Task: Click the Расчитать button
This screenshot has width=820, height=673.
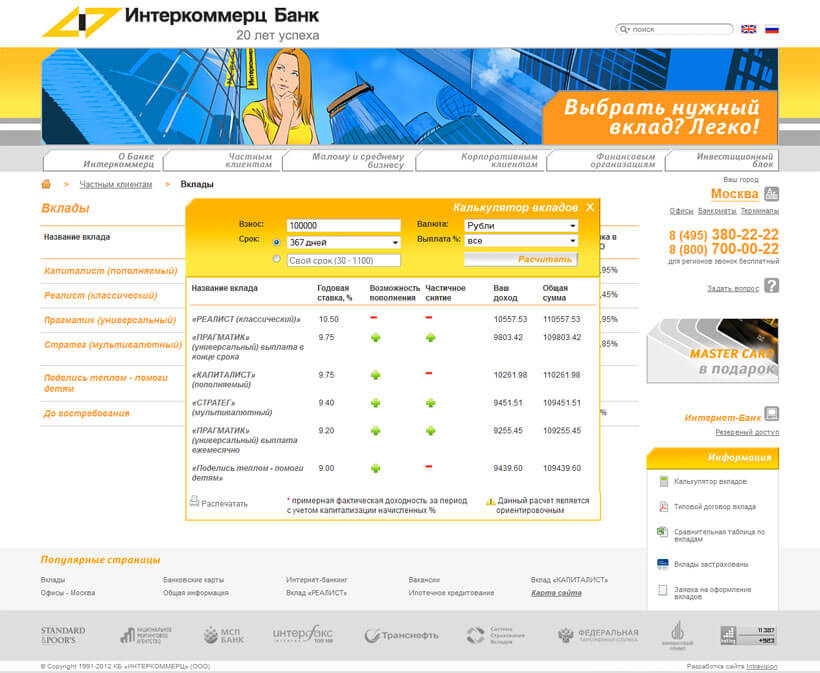Action: 521,259
